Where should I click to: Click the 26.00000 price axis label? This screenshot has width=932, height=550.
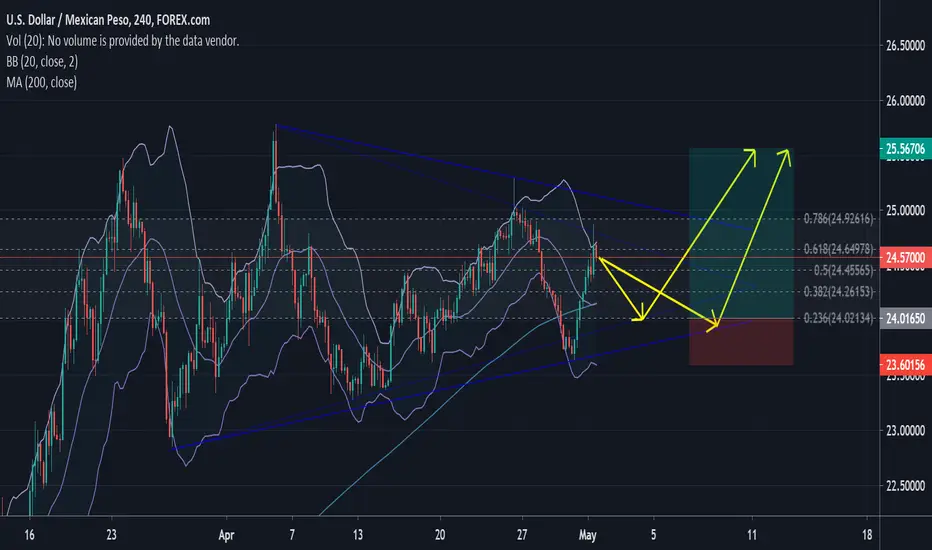905,101
